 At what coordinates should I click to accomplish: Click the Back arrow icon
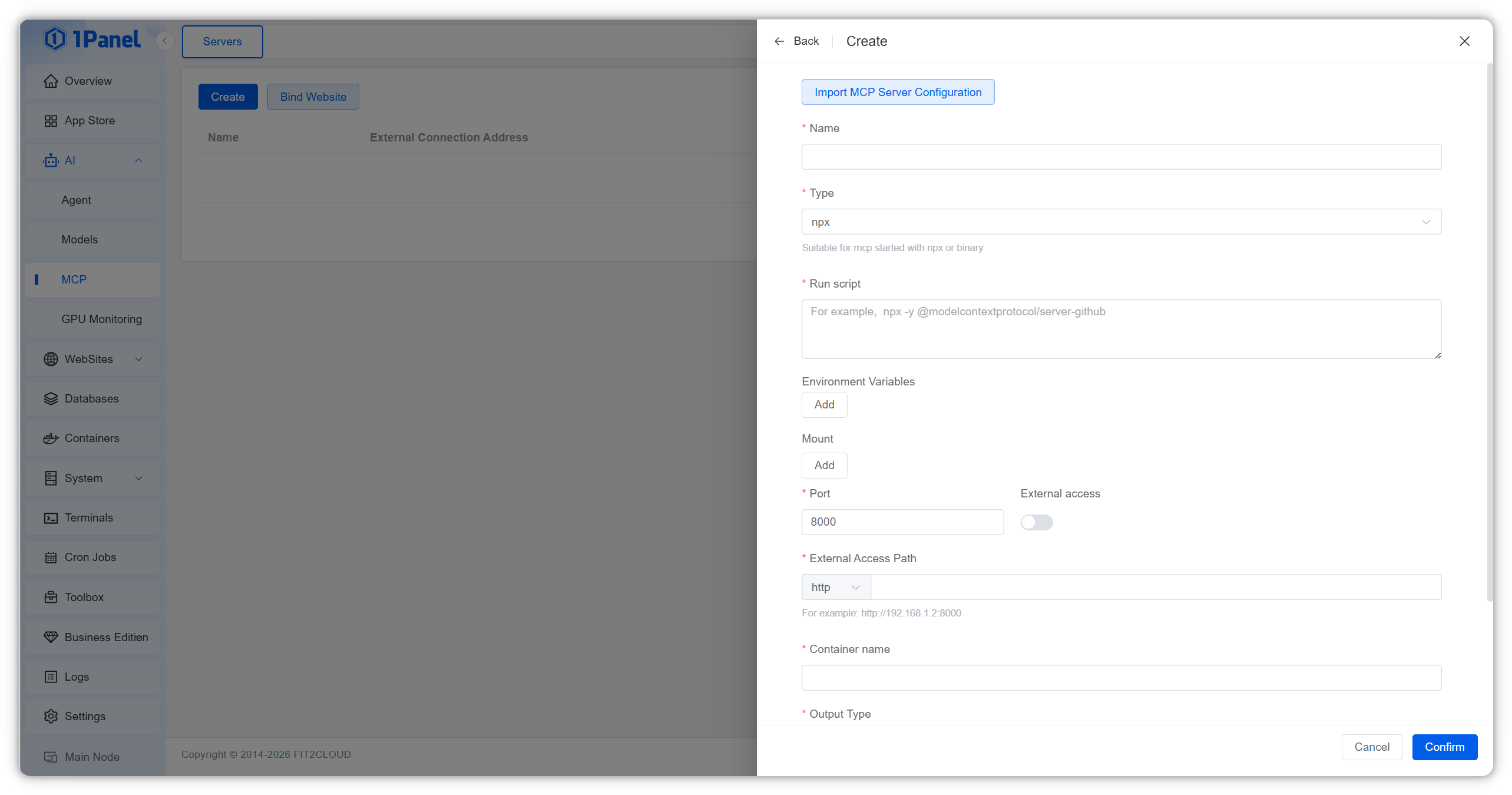tap(779, 41)
